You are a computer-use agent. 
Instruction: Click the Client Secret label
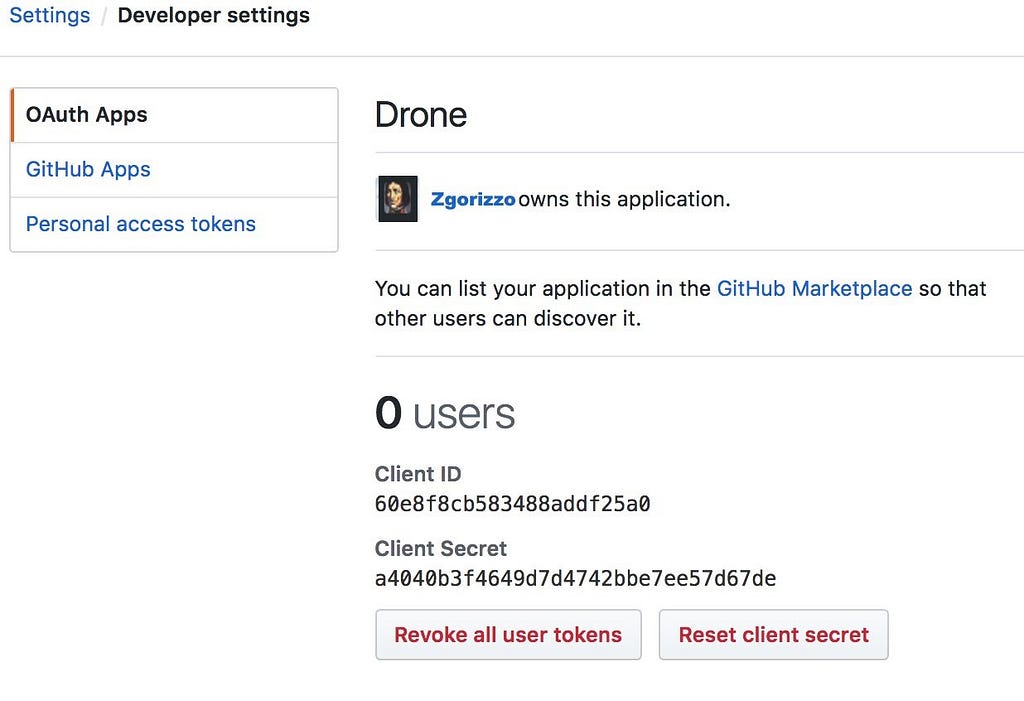click(441, 548)
